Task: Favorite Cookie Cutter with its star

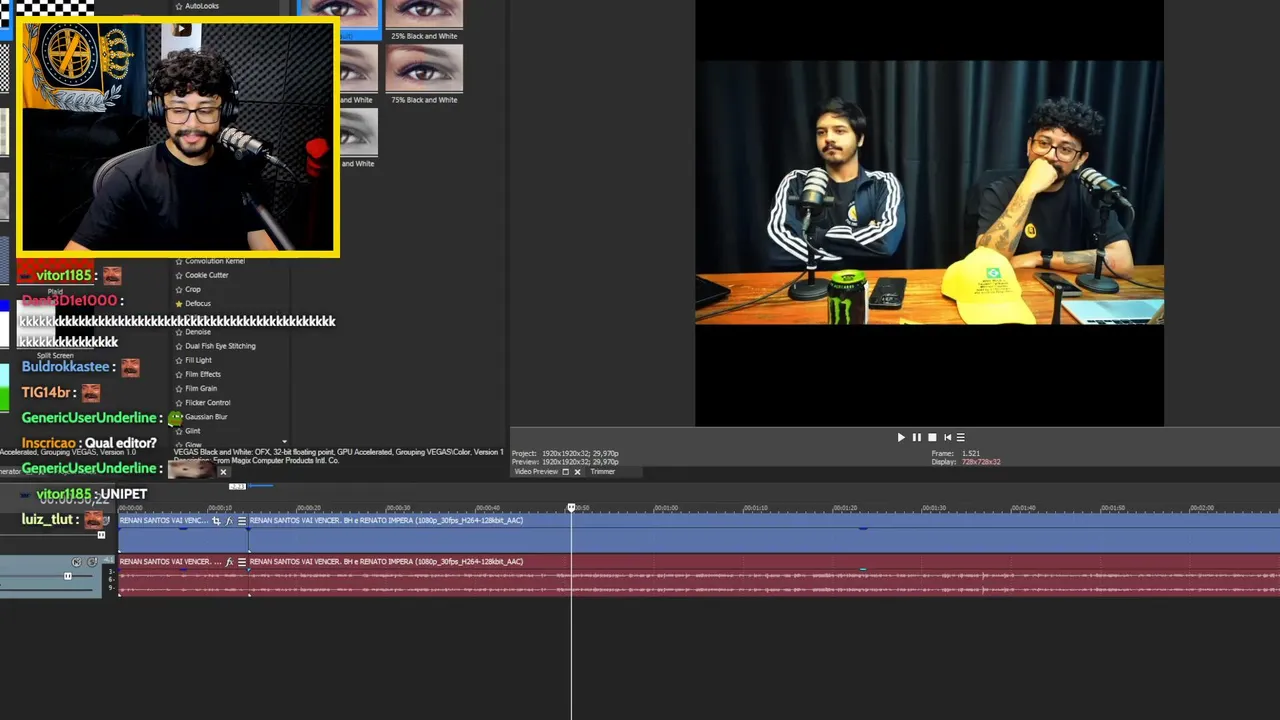Action: point(179,275)
